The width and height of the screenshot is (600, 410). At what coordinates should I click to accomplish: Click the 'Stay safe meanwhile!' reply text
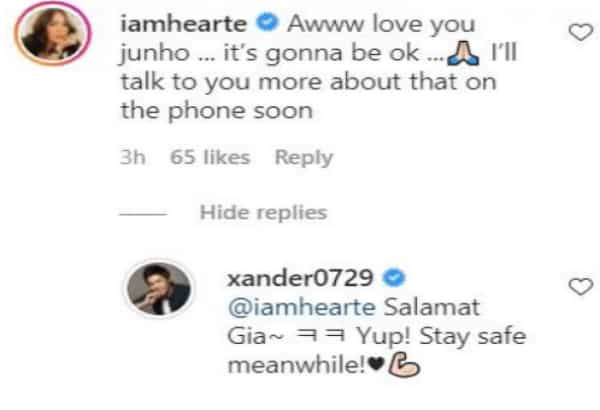coord(377,351)
